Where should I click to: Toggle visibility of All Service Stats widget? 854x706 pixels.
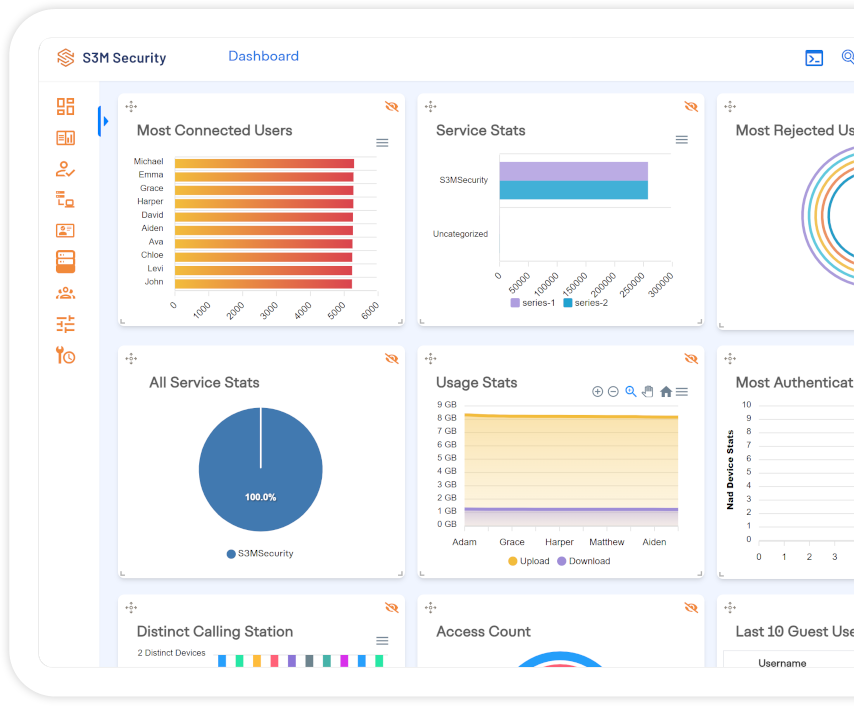pos(391,359)
